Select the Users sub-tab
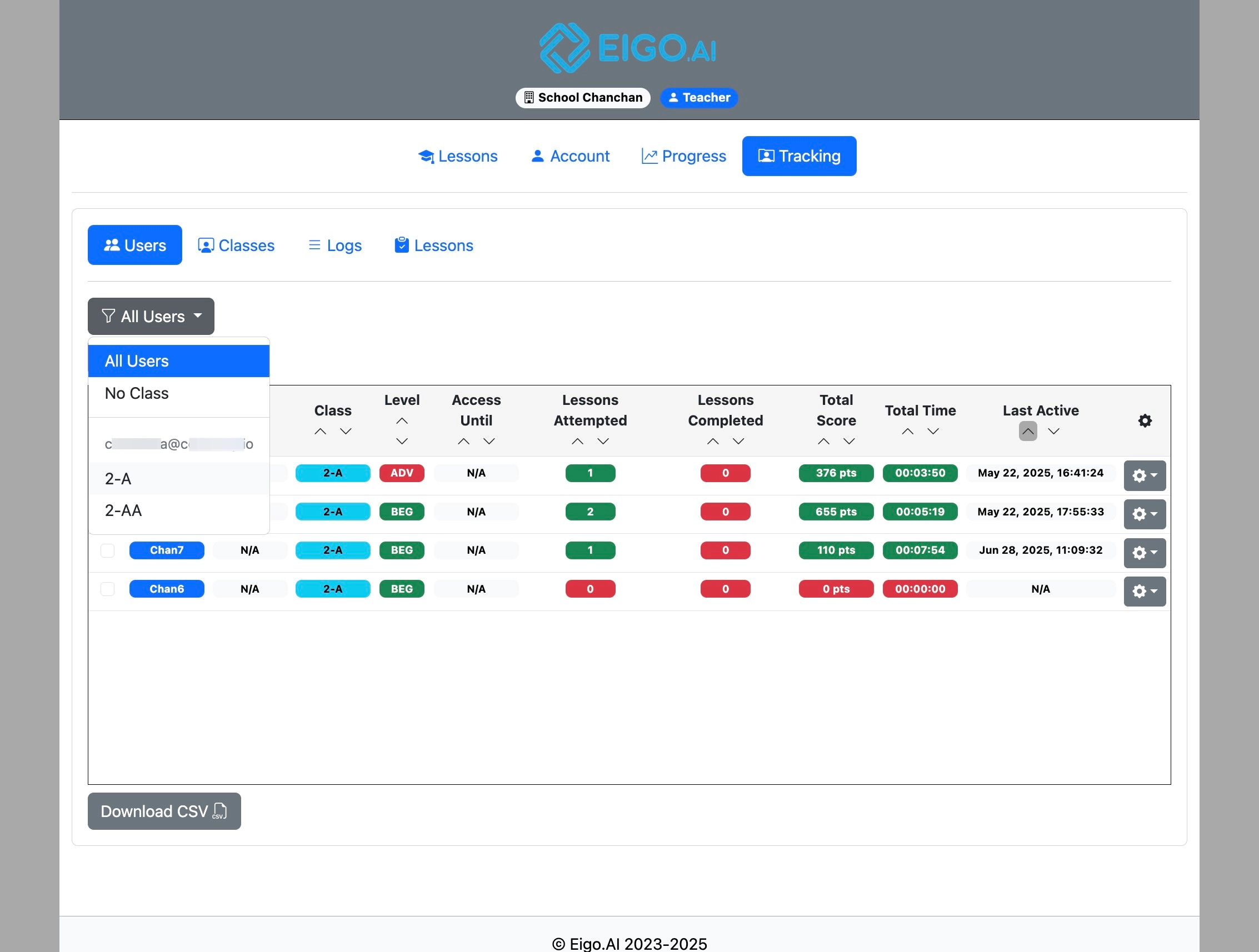Image resolution: width=1259 pixels, height=952 pixels. coord(135,245)
